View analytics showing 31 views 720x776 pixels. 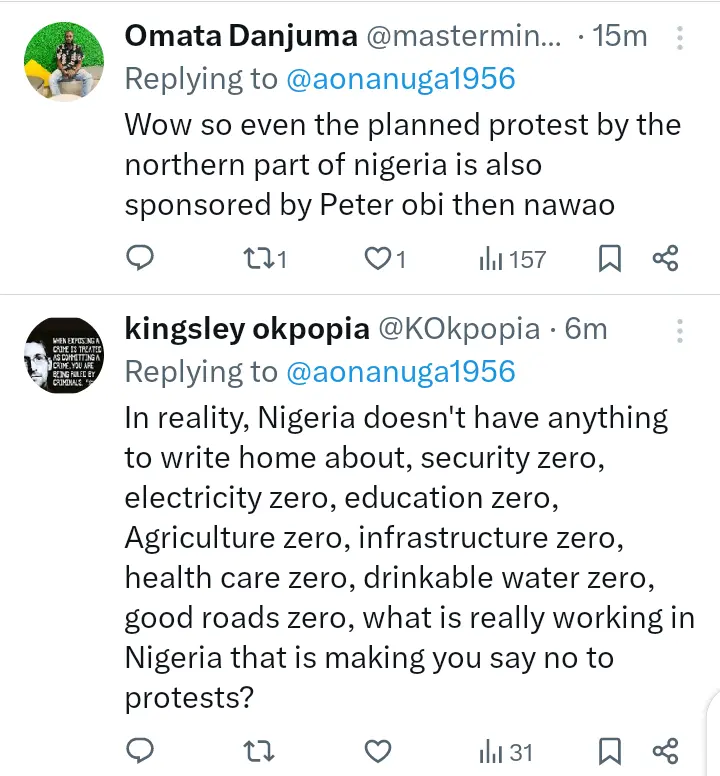(506, 751)
